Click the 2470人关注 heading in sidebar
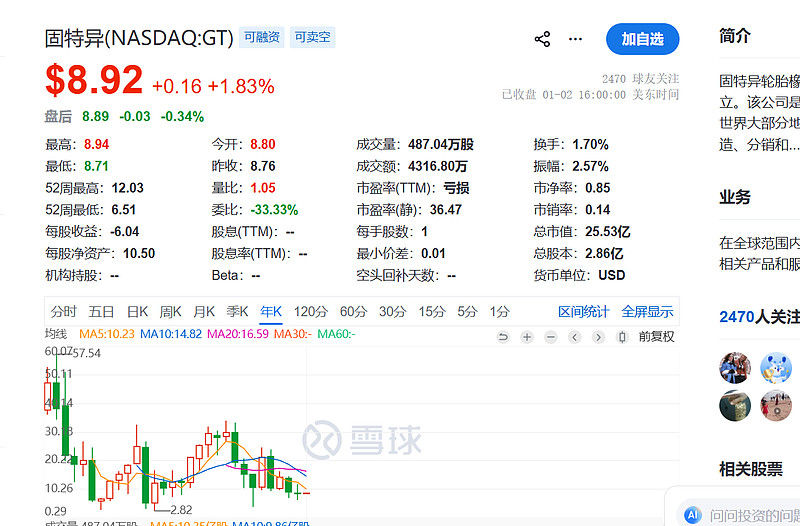The height and width of the screenshot is (526, 800). pos(759,317)
